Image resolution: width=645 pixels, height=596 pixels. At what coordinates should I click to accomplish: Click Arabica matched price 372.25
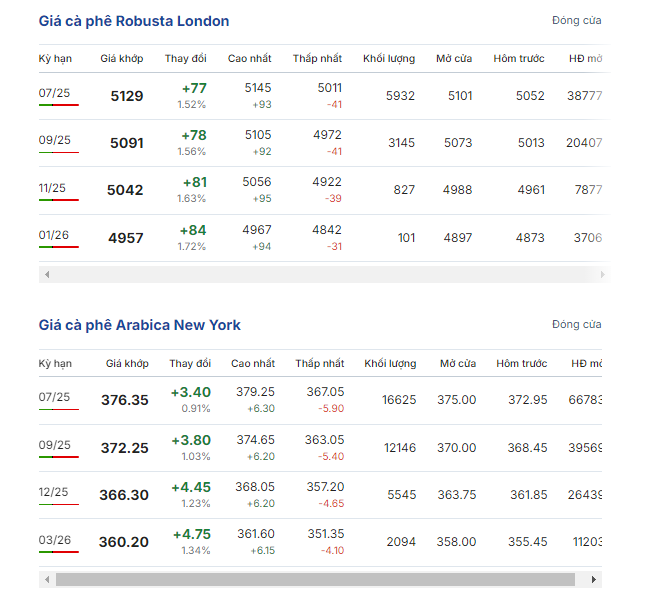pos(125,448)
